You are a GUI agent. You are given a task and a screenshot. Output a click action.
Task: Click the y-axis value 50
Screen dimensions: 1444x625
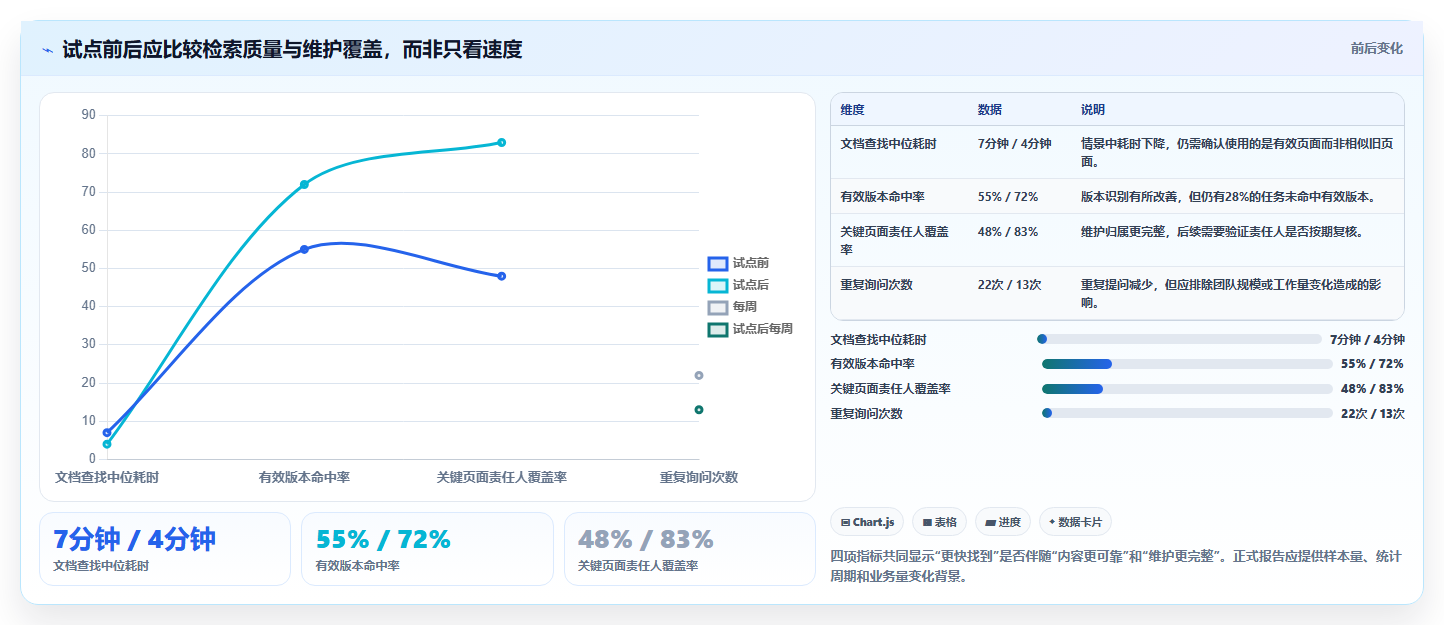tap(88, 268)
